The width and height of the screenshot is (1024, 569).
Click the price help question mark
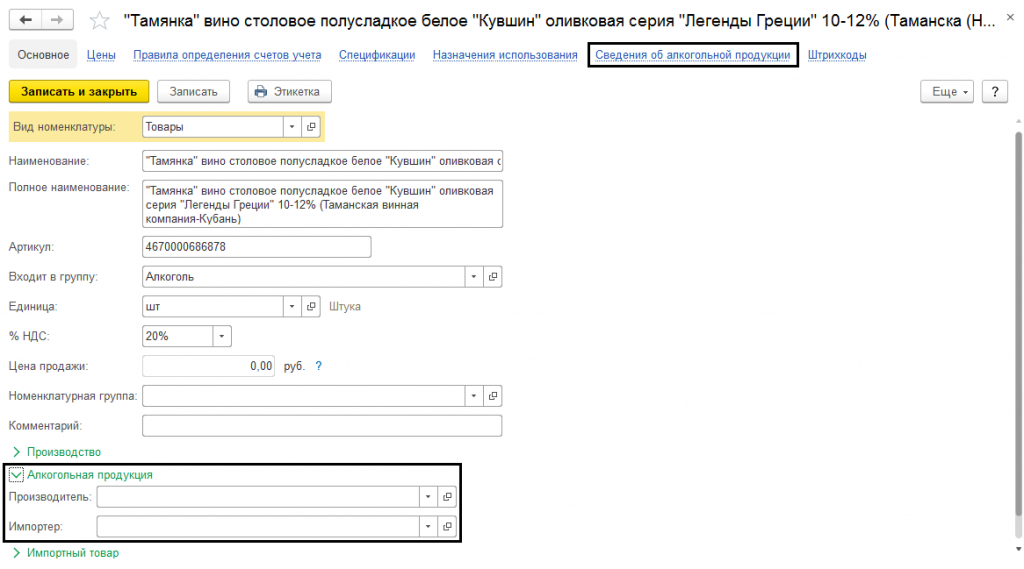319,366
